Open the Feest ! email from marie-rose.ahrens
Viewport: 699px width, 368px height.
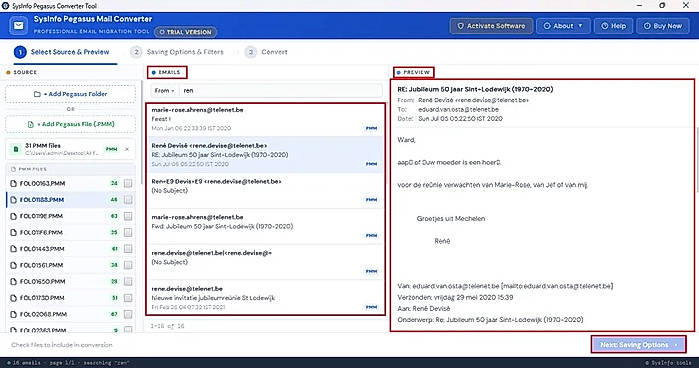[266, 119]
